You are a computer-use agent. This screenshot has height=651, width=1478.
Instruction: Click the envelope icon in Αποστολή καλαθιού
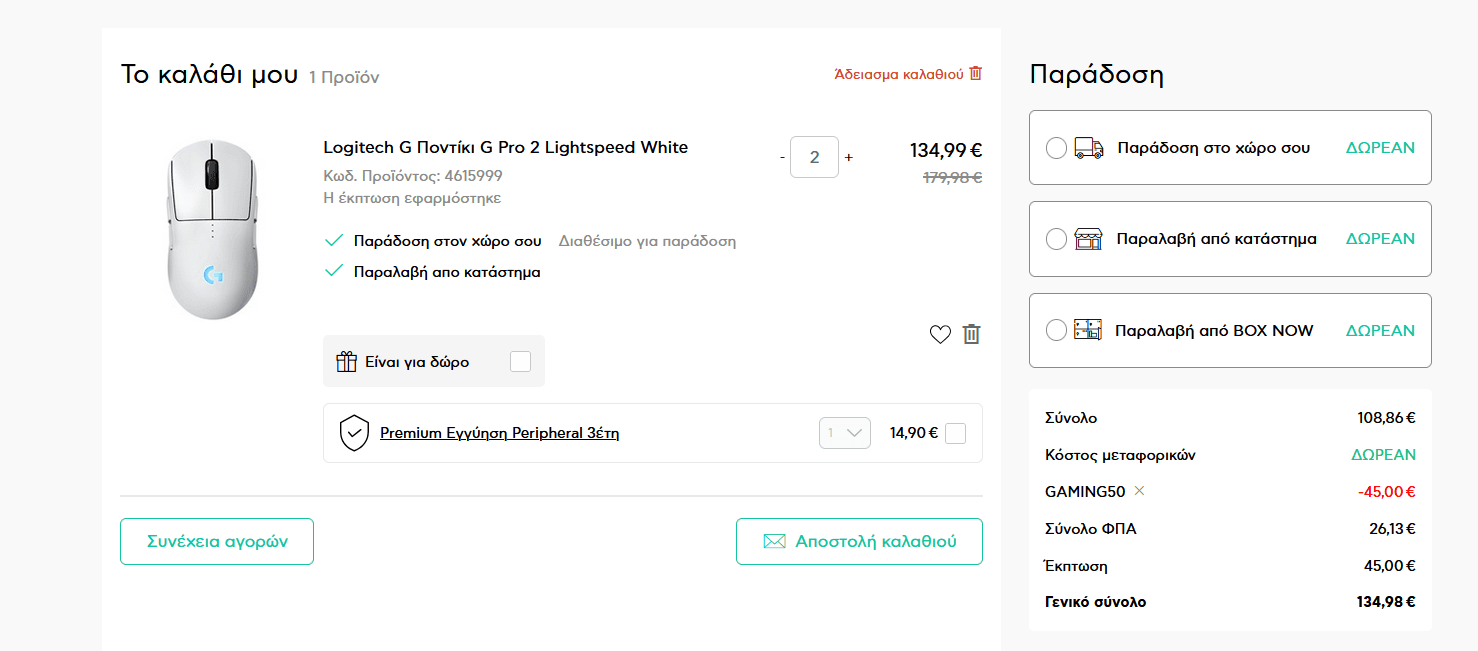coord(774,541)
